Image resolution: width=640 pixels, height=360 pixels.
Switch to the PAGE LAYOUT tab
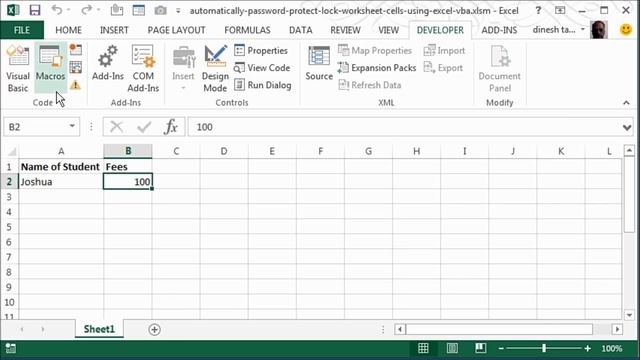(176, 30)
